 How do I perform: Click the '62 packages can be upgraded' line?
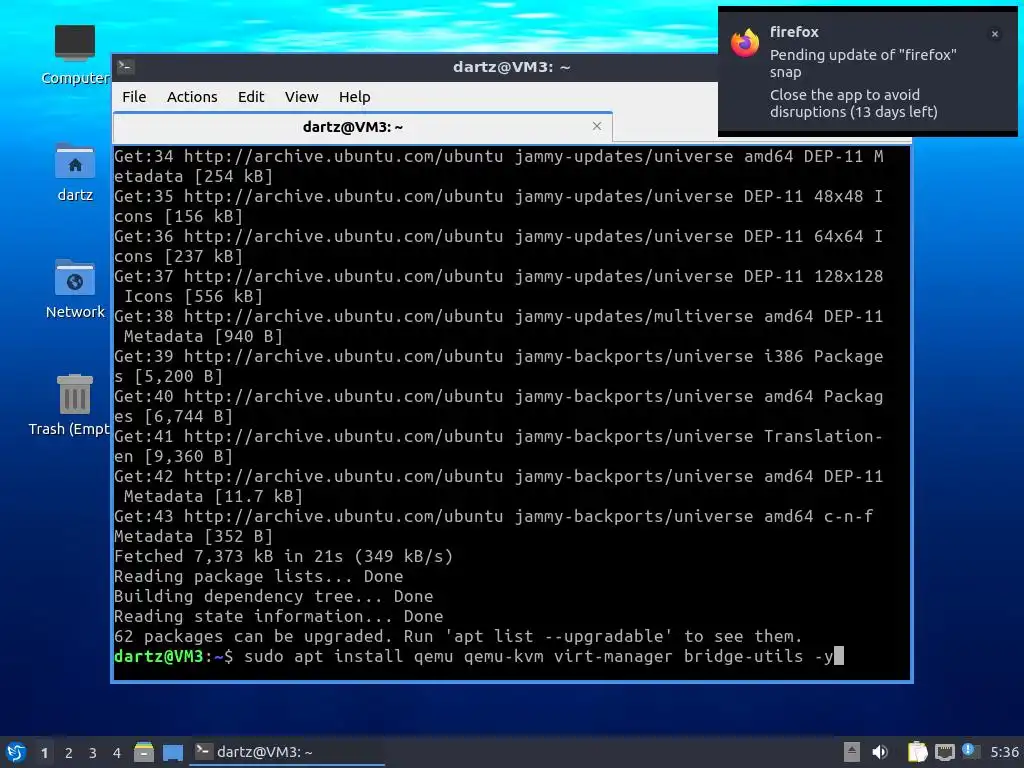pyautogui.click(x=458, y=636)
